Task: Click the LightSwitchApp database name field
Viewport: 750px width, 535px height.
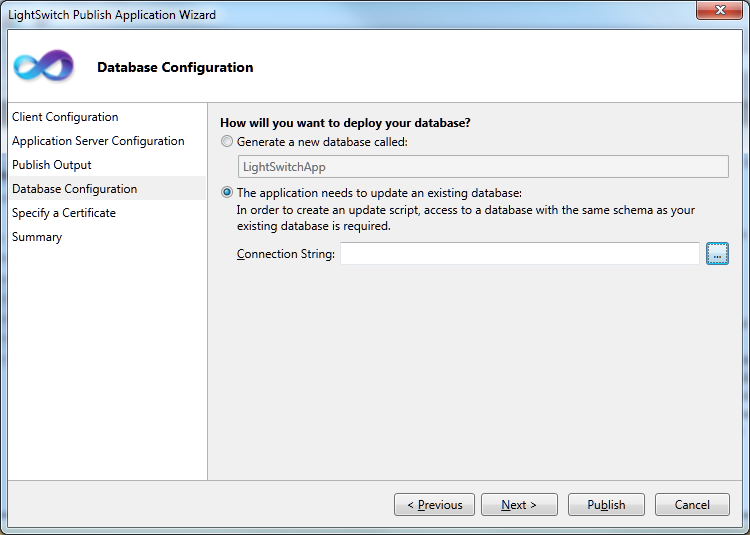Action: [x=483, y=166]
